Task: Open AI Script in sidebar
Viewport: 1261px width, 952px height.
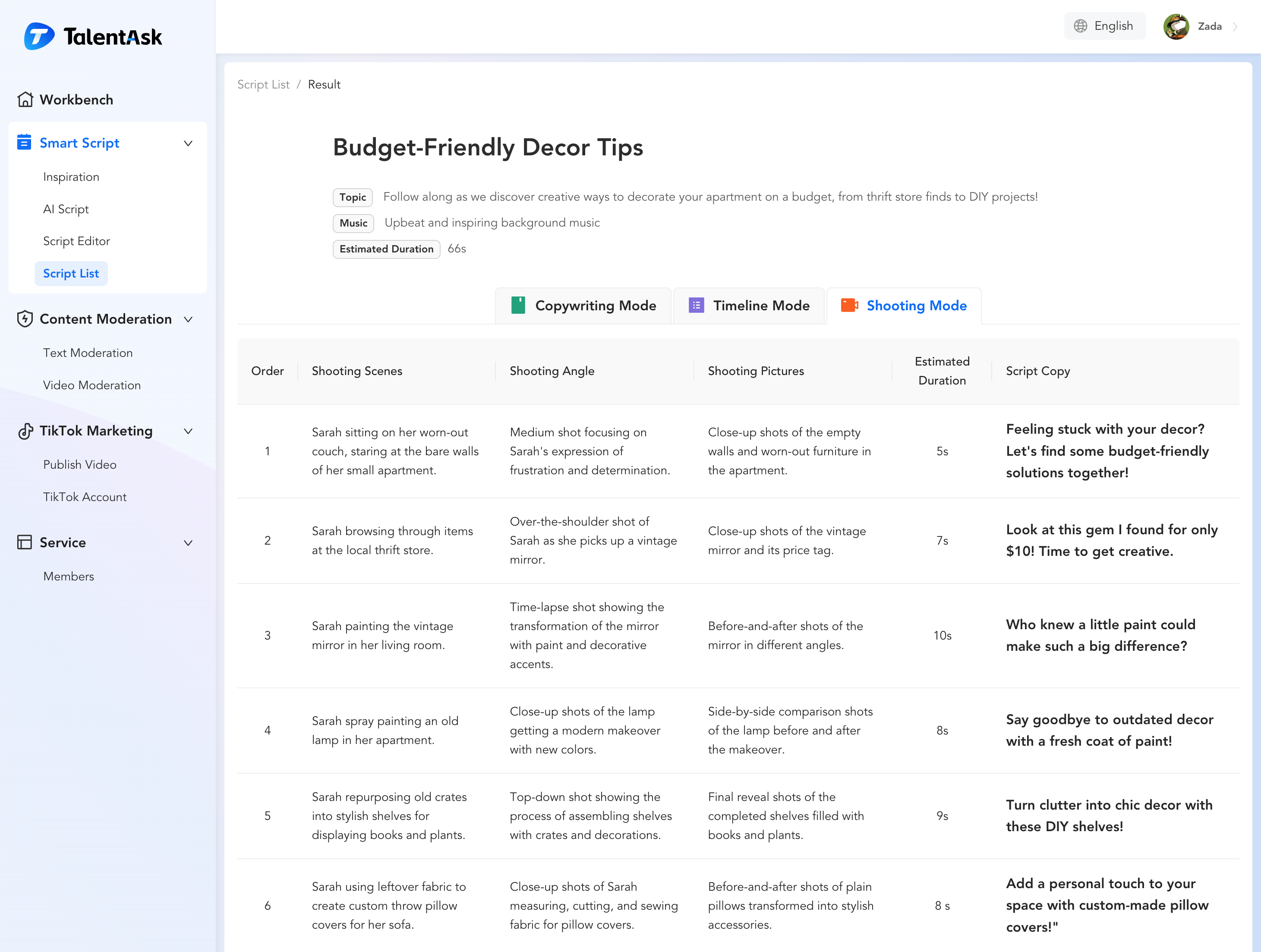Action: click(66, 209)
